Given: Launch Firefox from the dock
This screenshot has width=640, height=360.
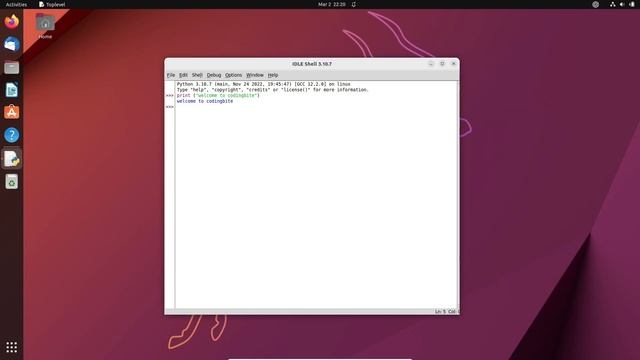Looking at the screenshot, I should tap(11, 21).
